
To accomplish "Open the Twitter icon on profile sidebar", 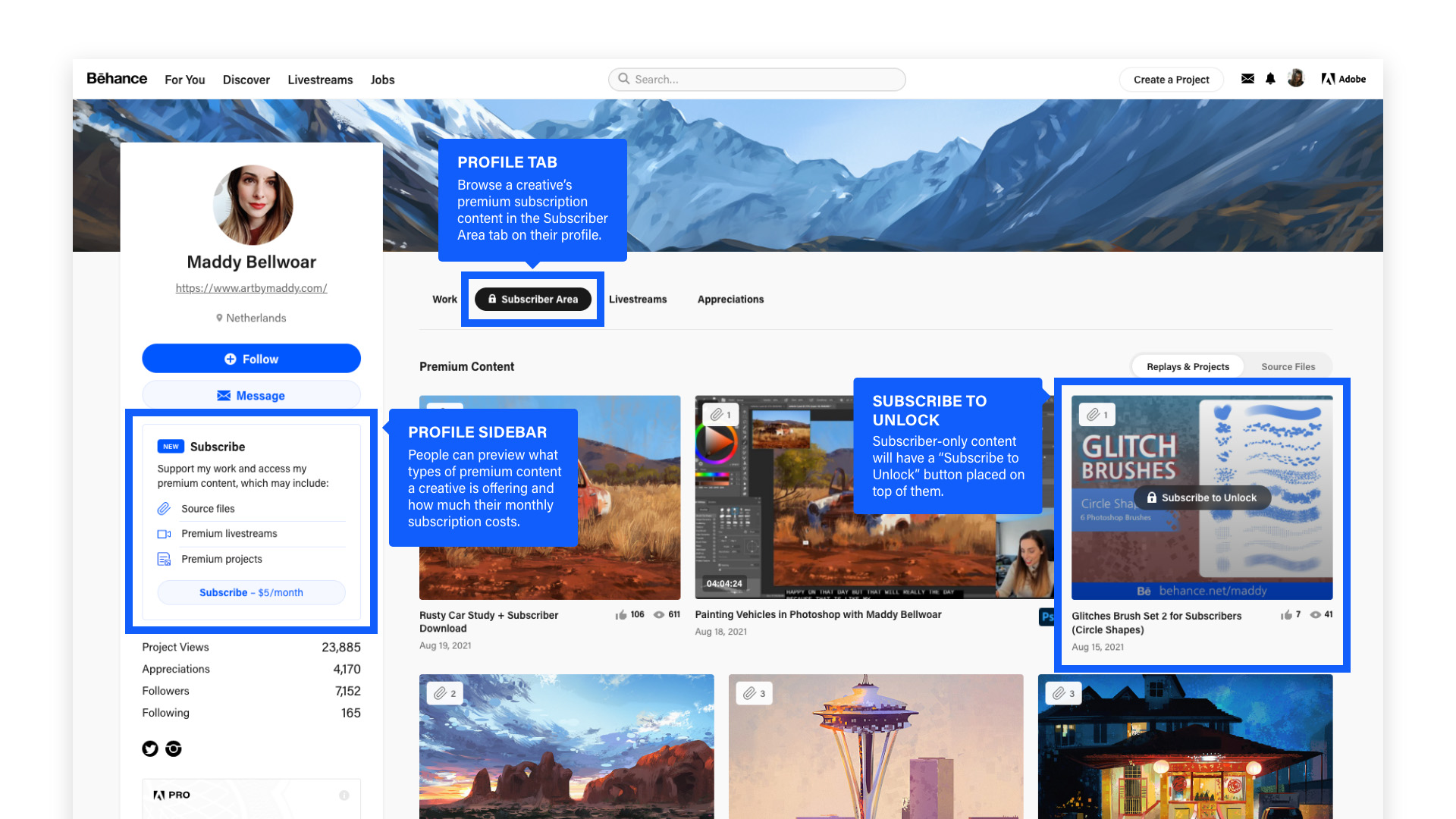I will point(150,748).
